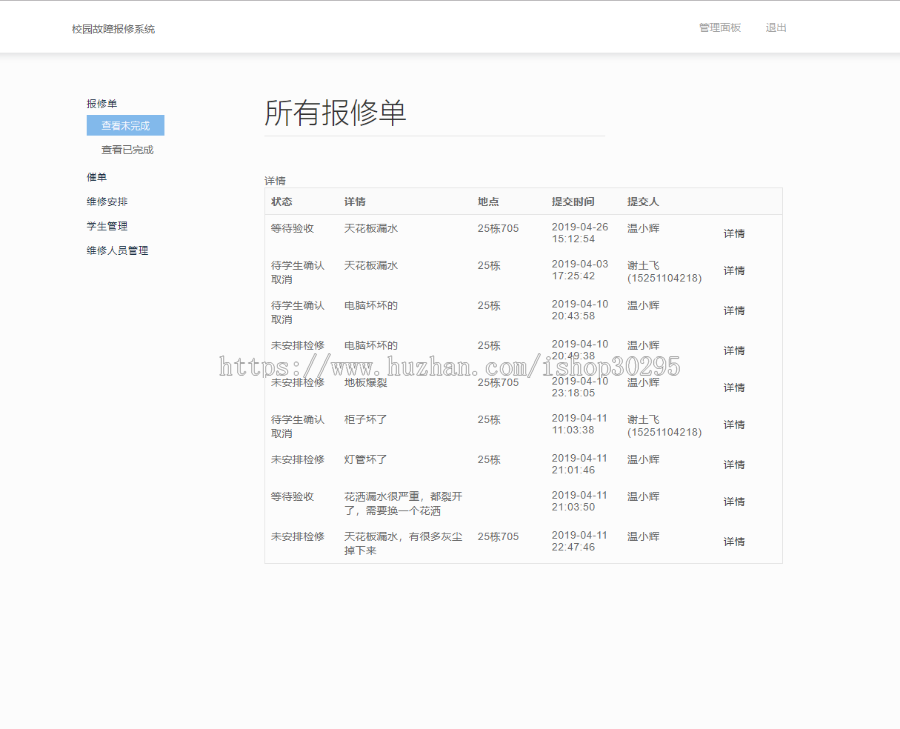Open 详情 for the 2019-04-03 17:25:42 order

pos(734,270)
